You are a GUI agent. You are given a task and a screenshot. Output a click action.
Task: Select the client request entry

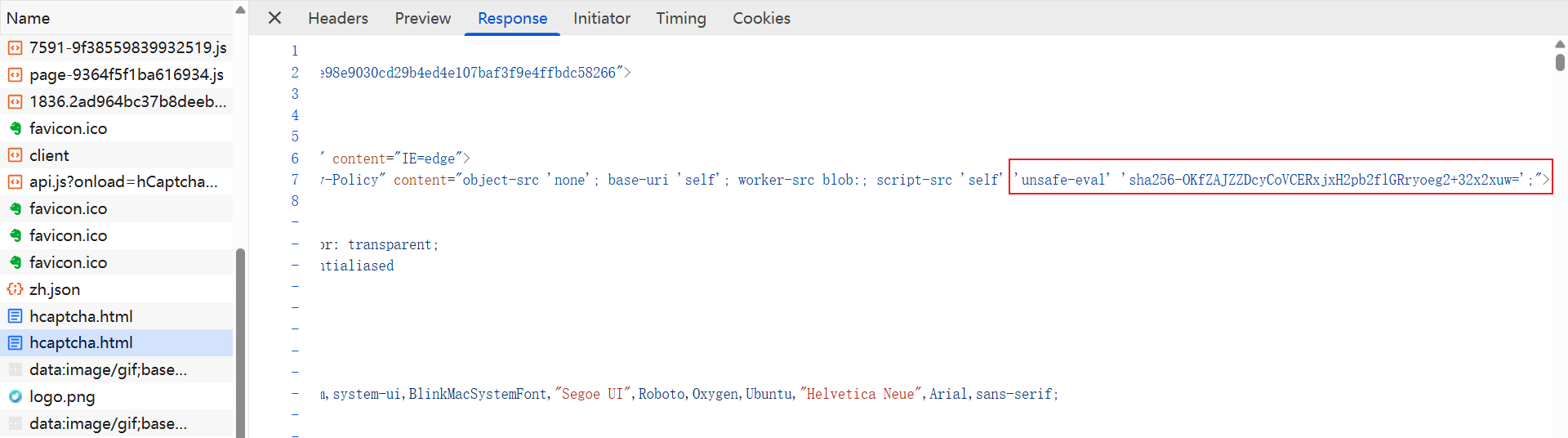point(49,155)
